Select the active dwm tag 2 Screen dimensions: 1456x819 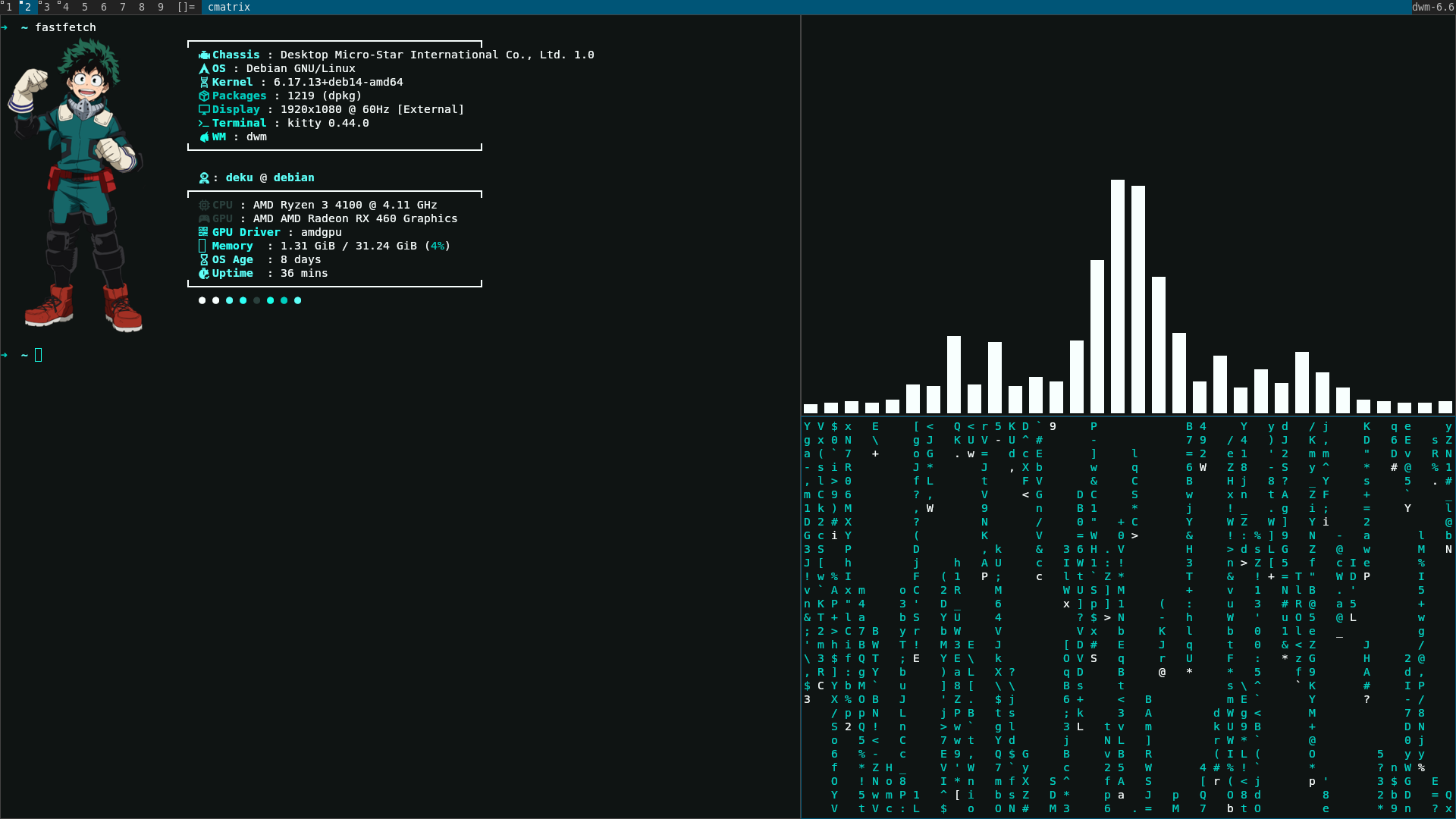coord(28,7)
